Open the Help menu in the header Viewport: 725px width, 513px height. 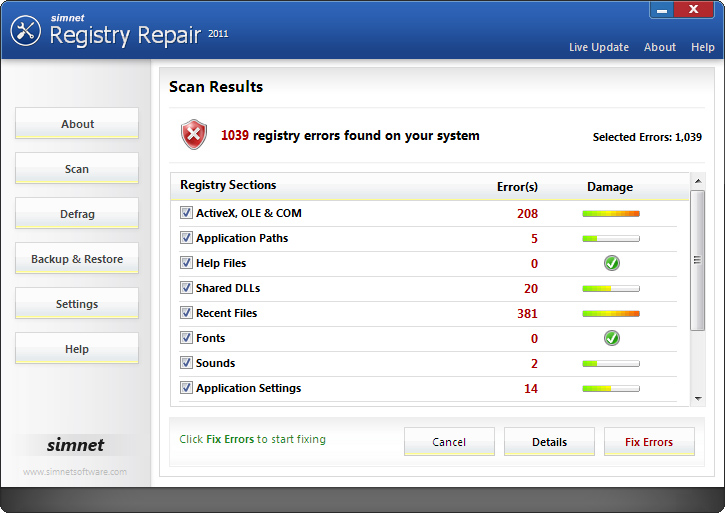702,47
